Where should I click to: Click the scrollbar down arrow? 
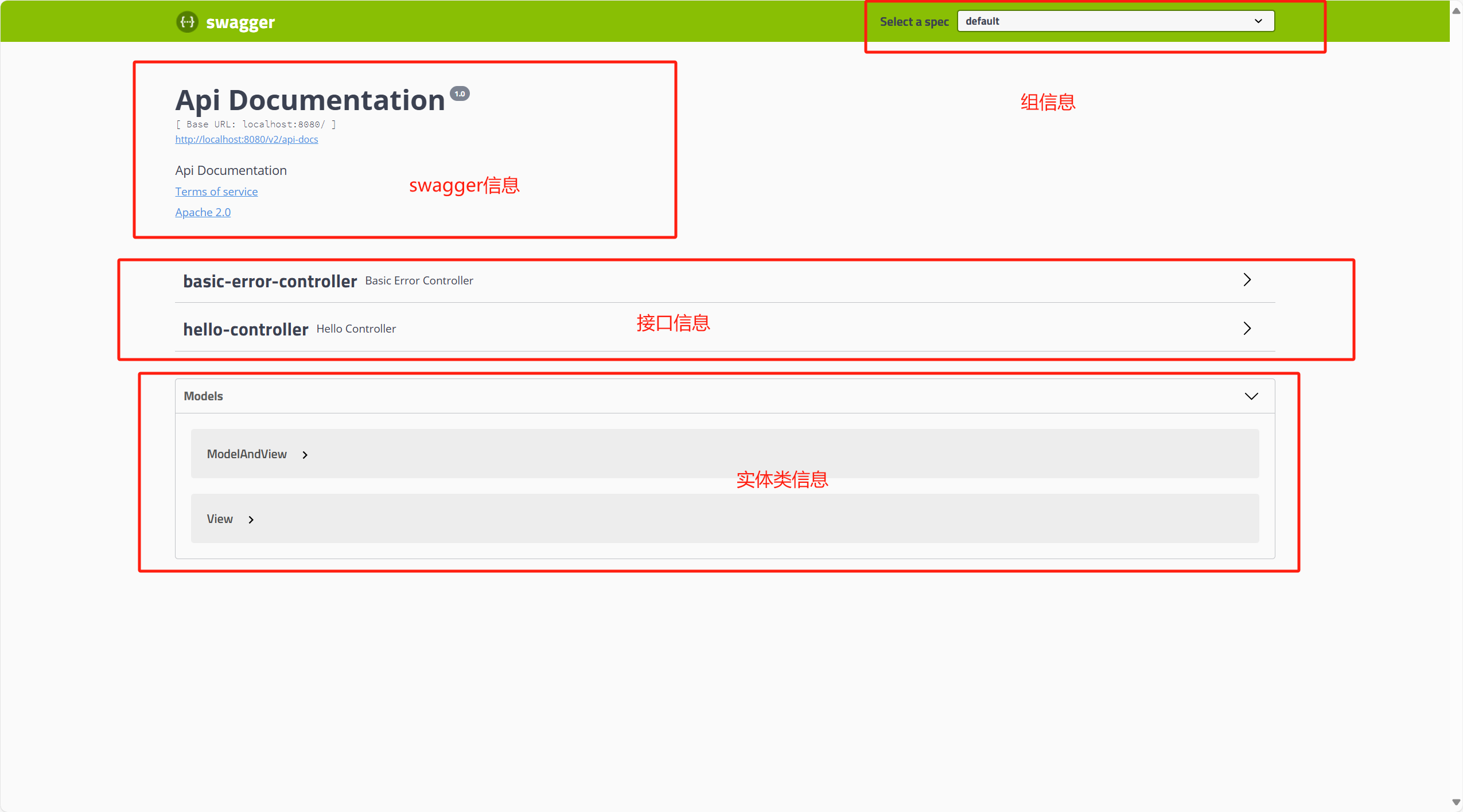1456,802
